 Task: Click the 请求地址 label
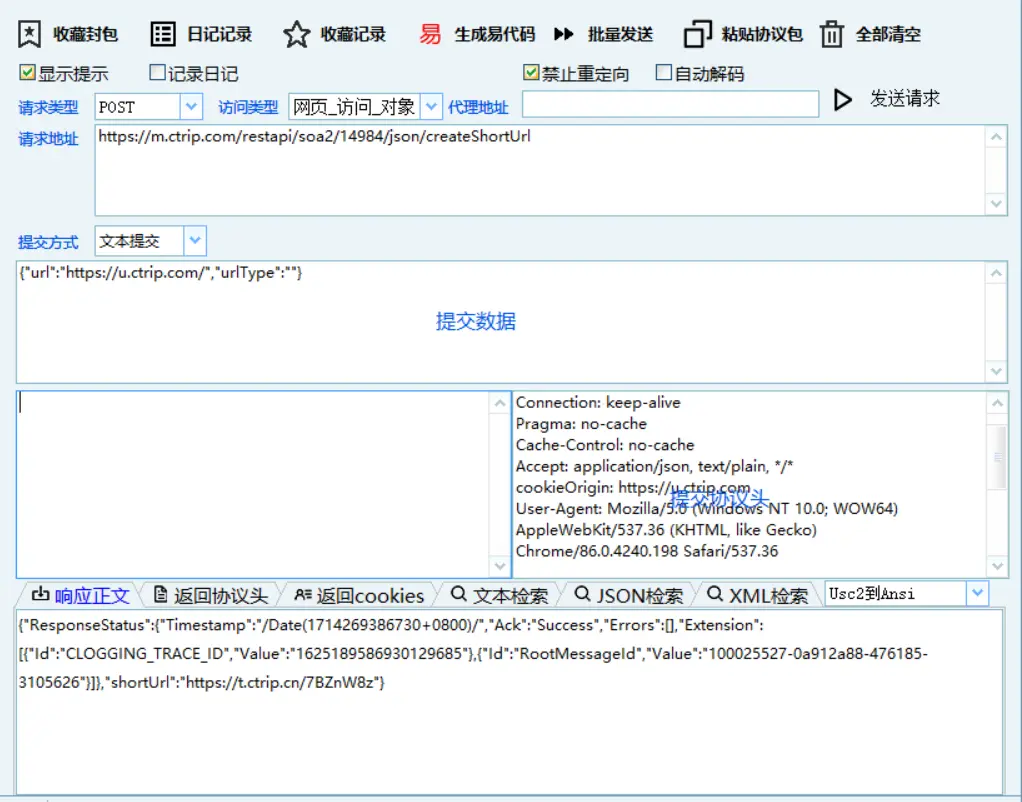(x=48, y=139)
